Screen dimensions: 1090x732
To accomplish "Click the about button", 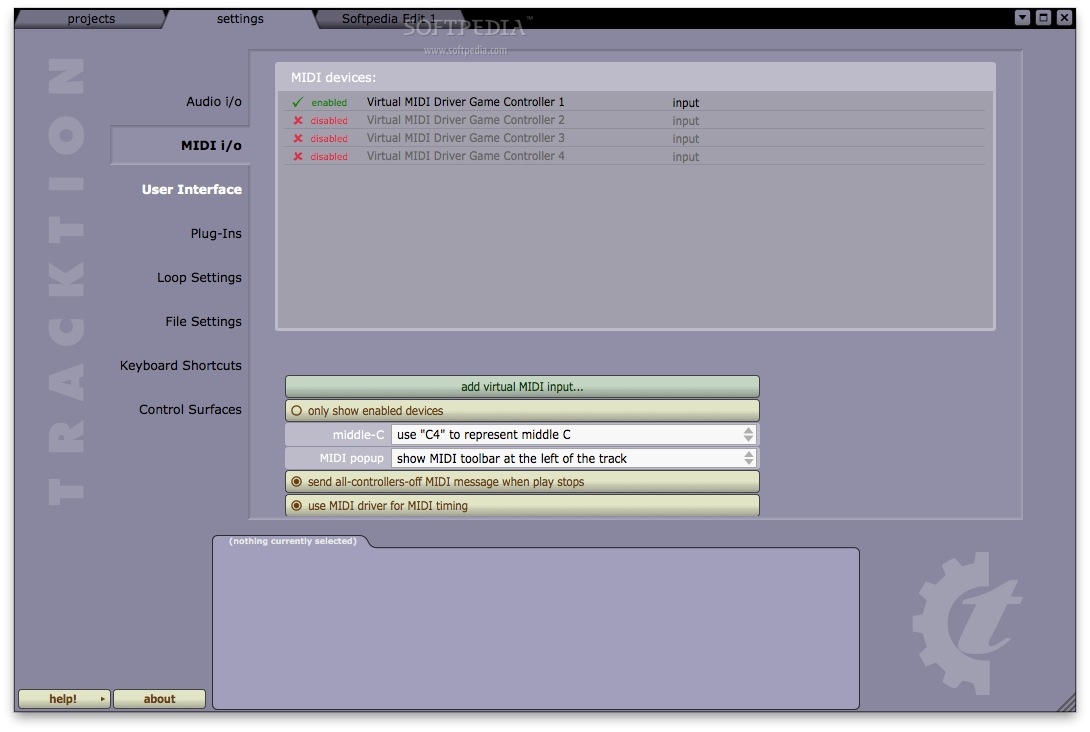I will (x=159, y=699).
